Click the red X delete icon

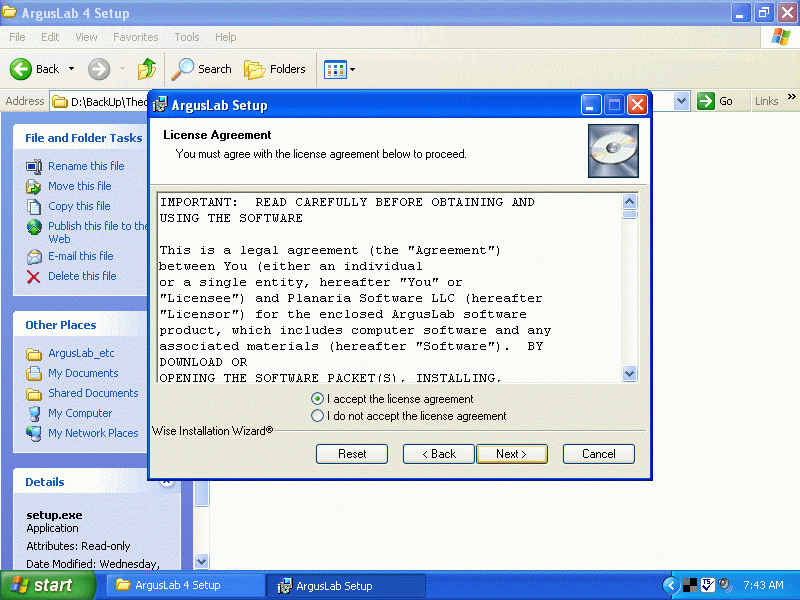coord(34,277)
